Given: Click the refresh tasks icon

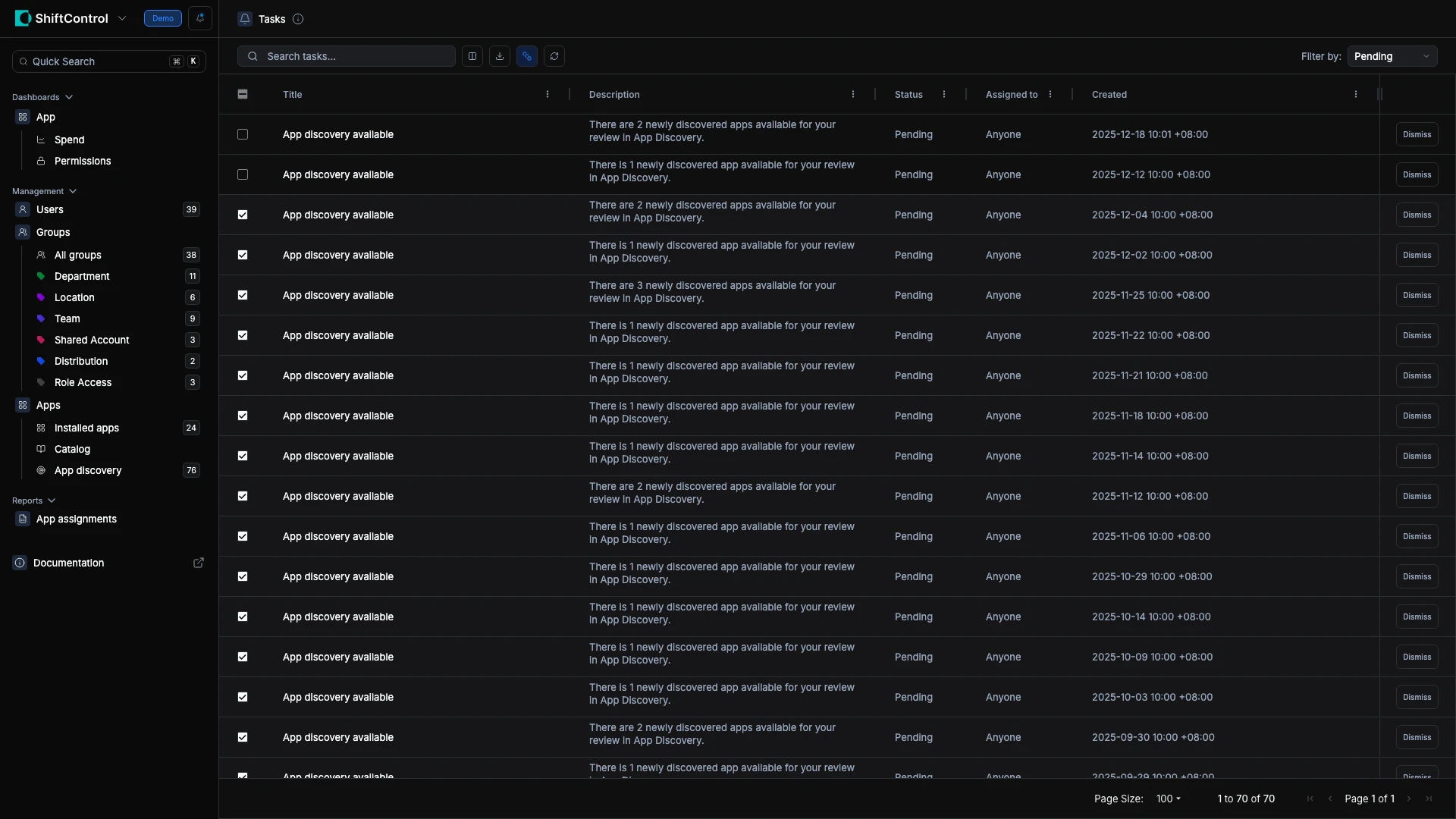Looking at the screenshot, I should click(554, 56).
